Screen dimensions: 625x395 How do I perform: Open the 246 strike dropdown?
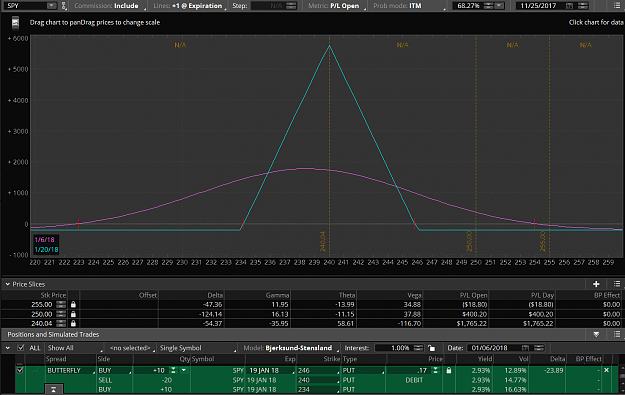[318, 370]
